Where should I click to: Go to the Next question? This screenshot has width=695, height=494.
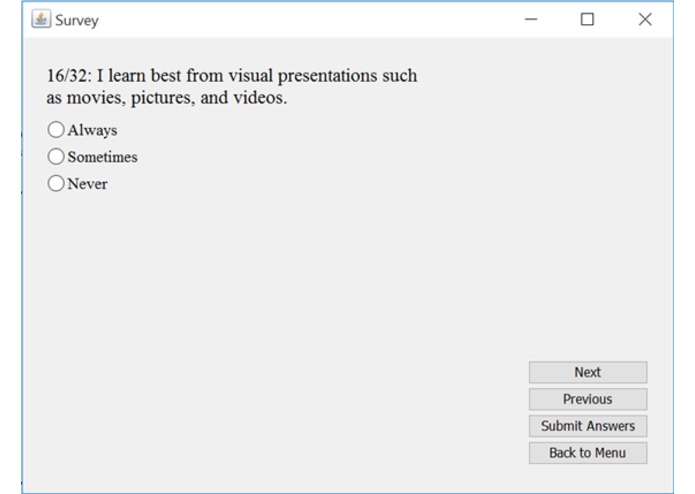coord(588,372)
